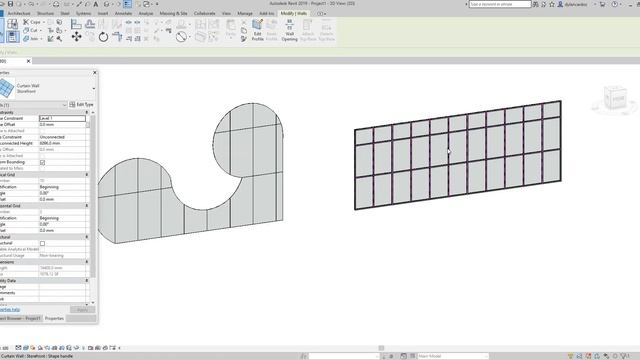Click the Edit Profile tool
The image size is (640, 360).
tap(257, 30)
